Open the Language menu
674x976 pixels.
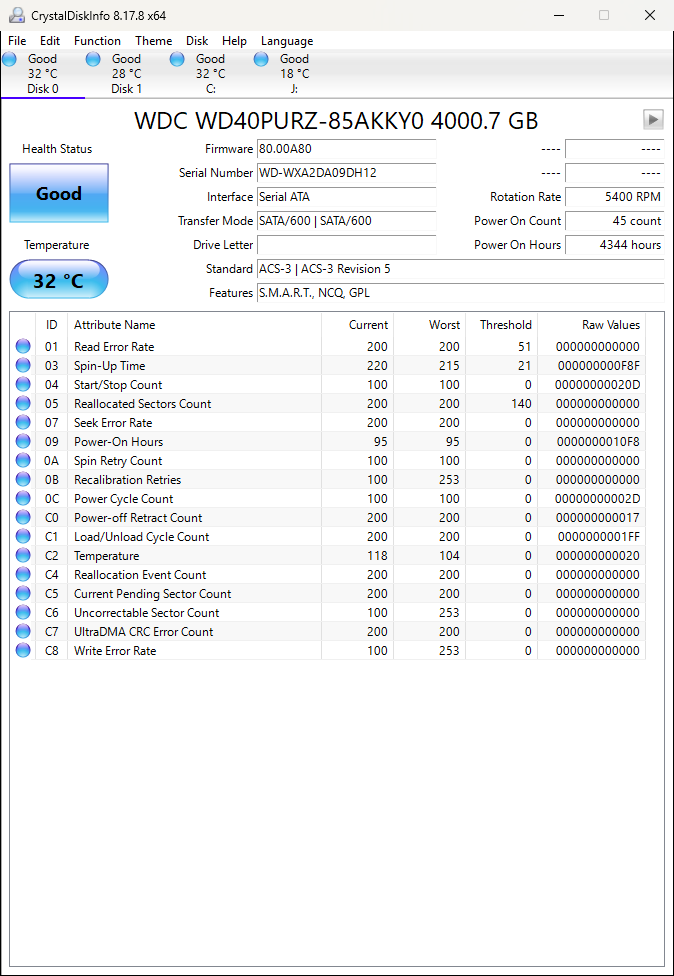(287, 41)
